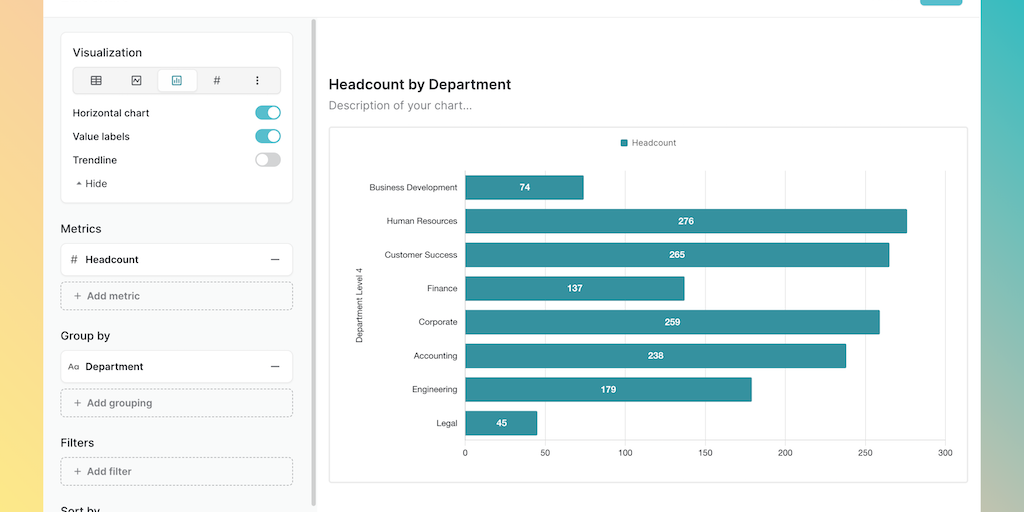Turn off Value labels toggle
This screenshot has height=512, width=1024.
point(267,137)
